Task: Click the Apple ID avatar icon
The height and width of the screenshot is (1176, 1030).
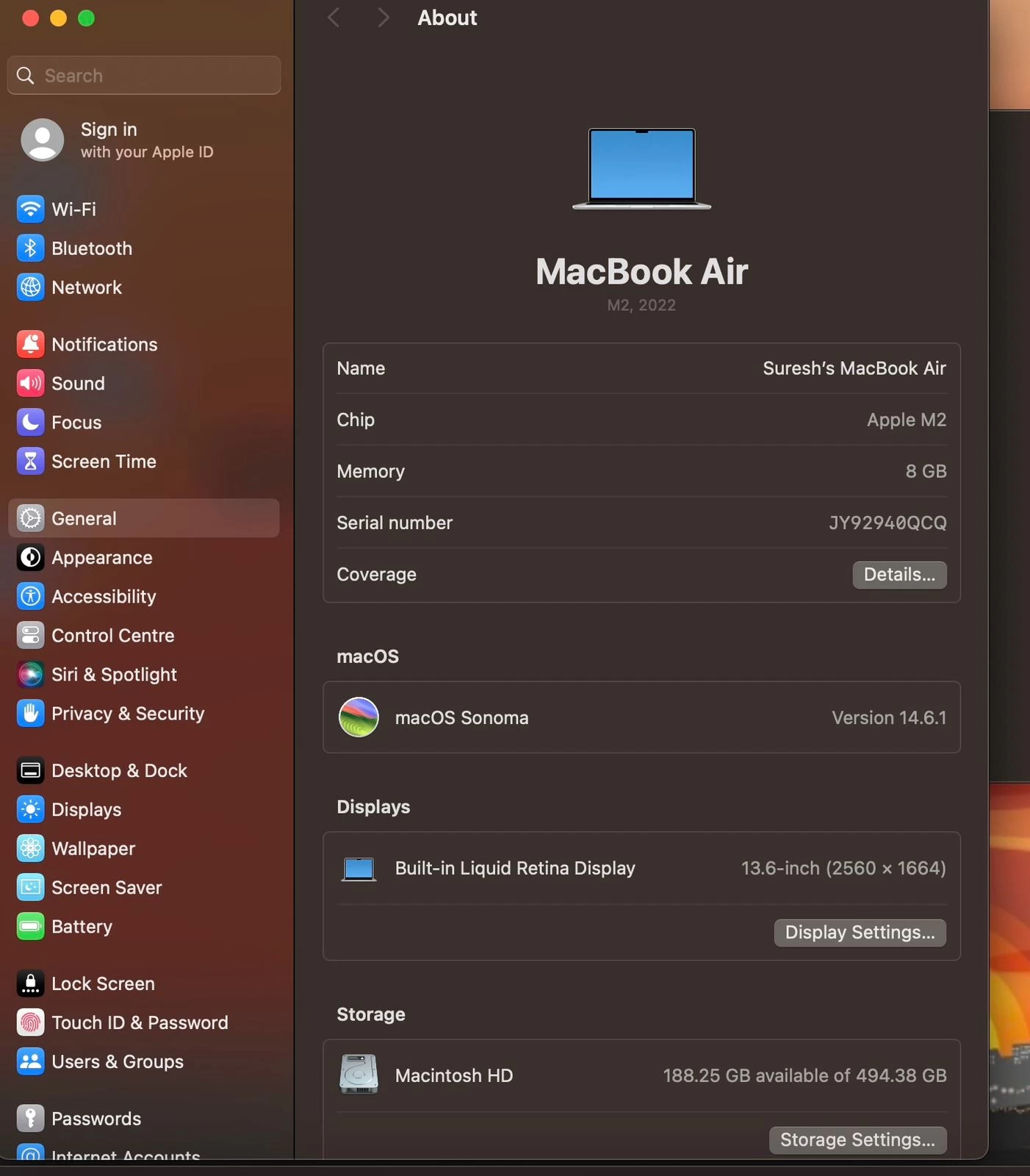Action: (x=43, y=140)
